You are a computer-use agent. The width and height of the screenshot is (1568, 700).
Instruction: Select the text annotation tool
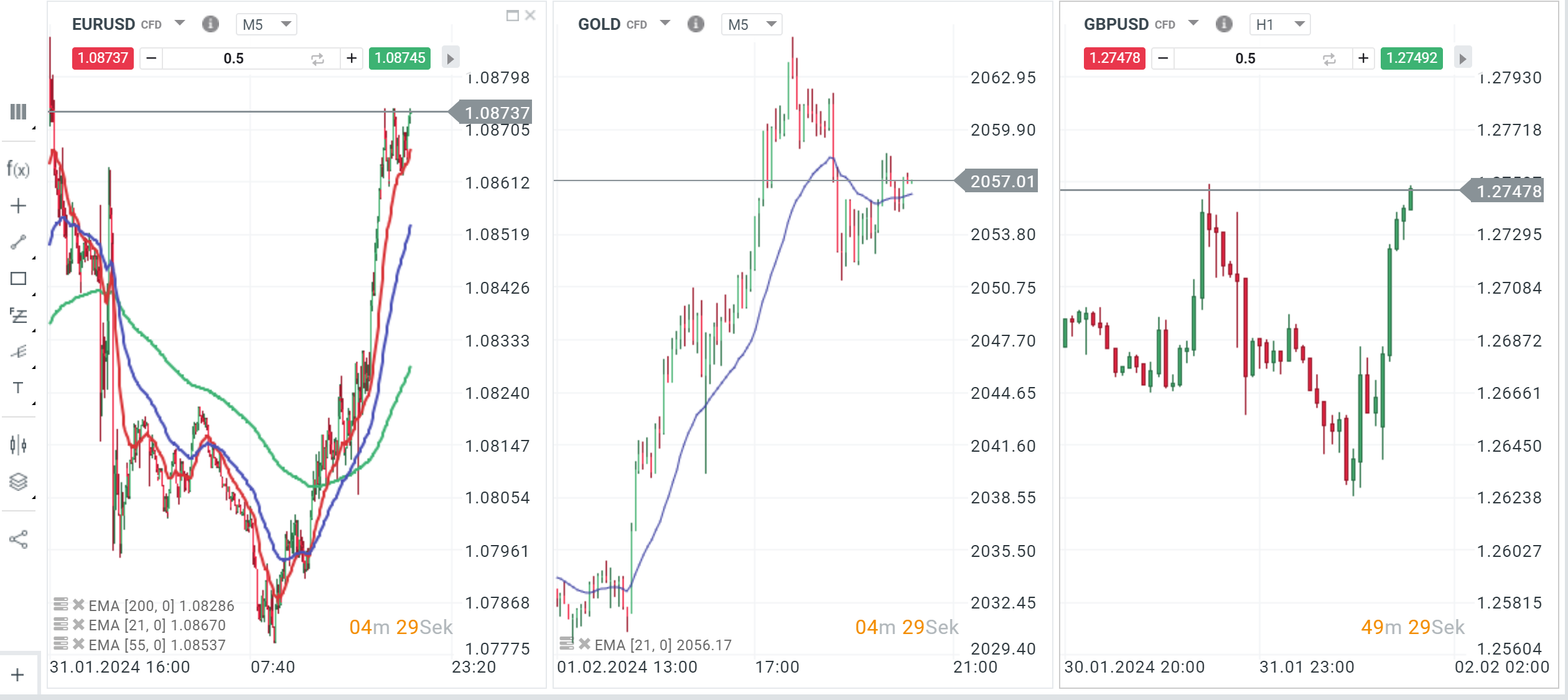[18, 388]
